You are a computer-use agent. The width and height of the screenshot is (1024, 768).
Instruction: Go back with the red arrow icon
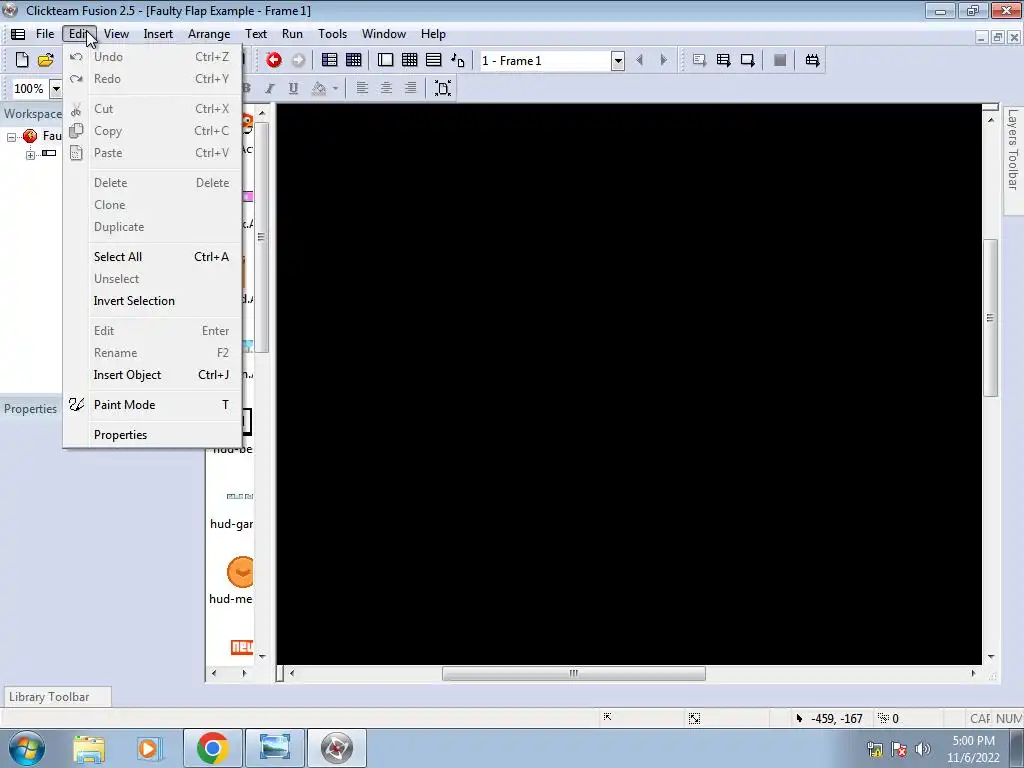point(274,60)
